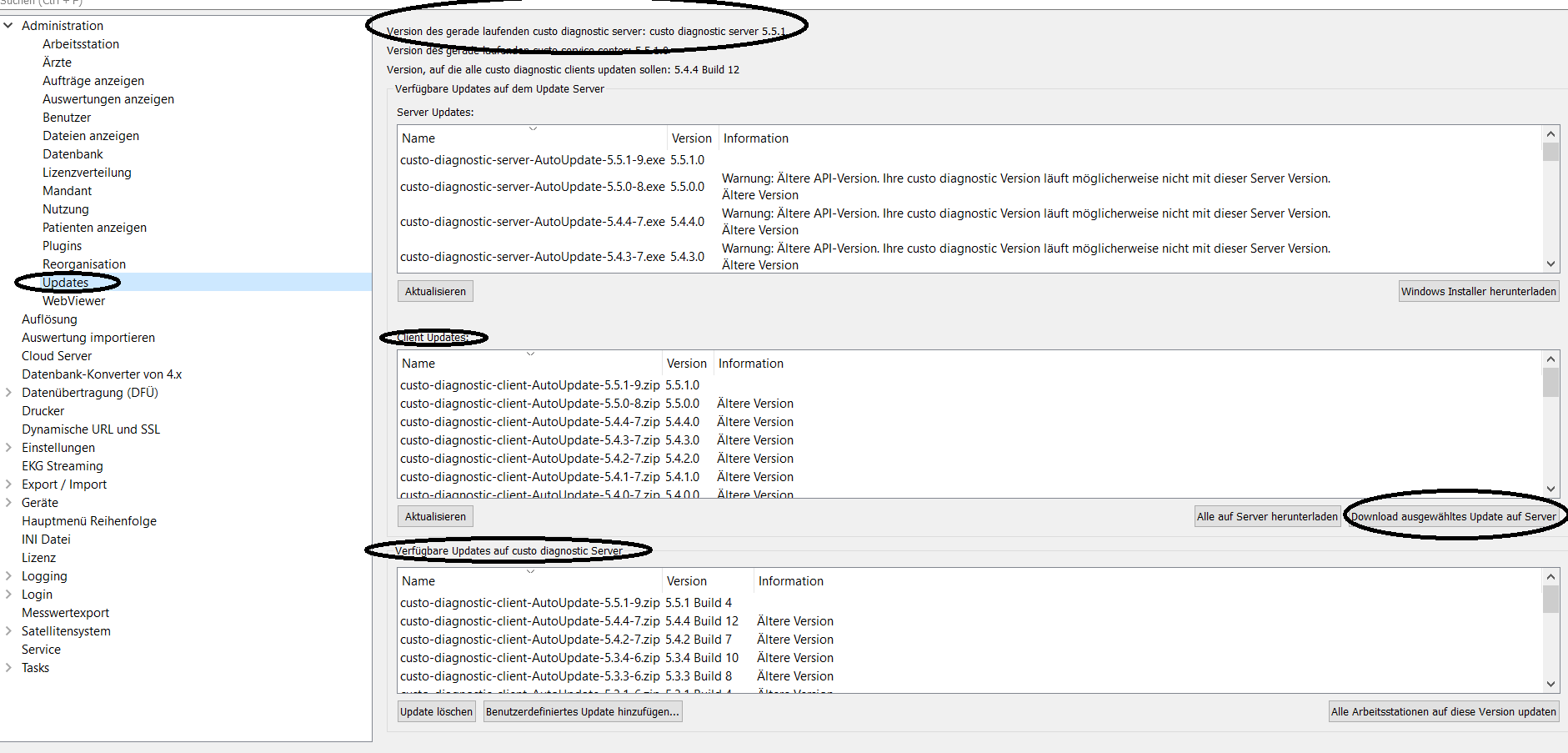Click Alle auf Server herunterladen
The image size is (1568, 753).
point(1267,516)
